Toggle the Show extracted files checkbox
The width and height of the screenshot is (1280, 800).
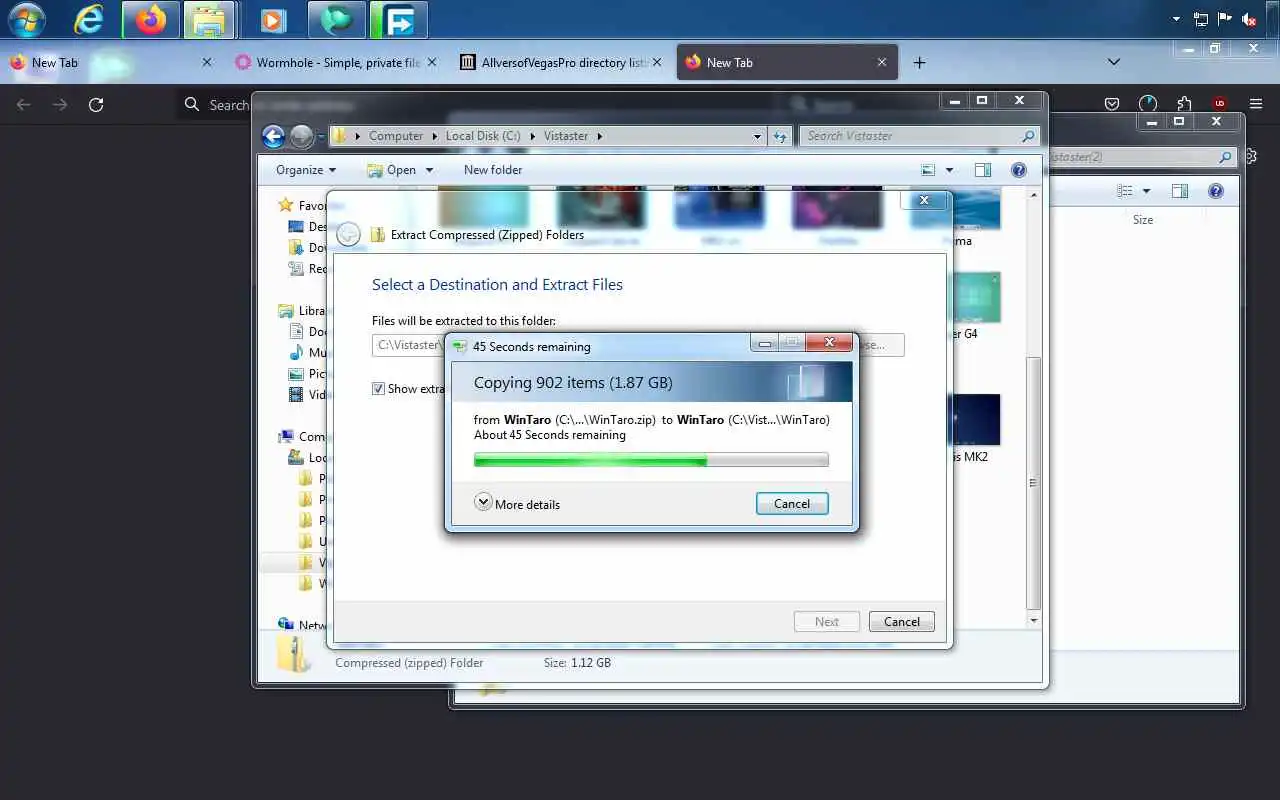coord(378,389)
